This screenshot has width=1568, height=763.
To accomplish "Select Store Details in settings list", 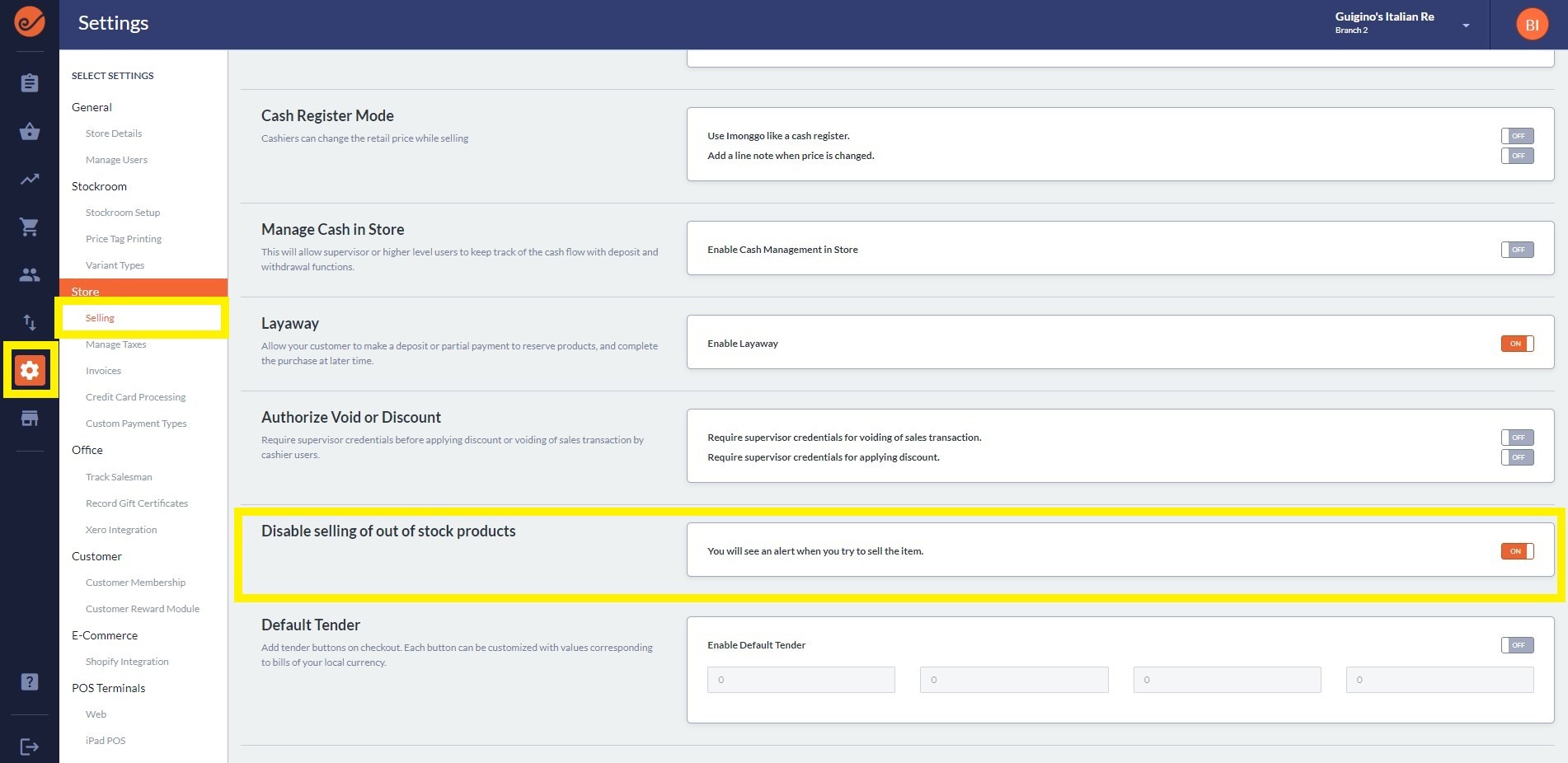I will click(x=114, y=133).
